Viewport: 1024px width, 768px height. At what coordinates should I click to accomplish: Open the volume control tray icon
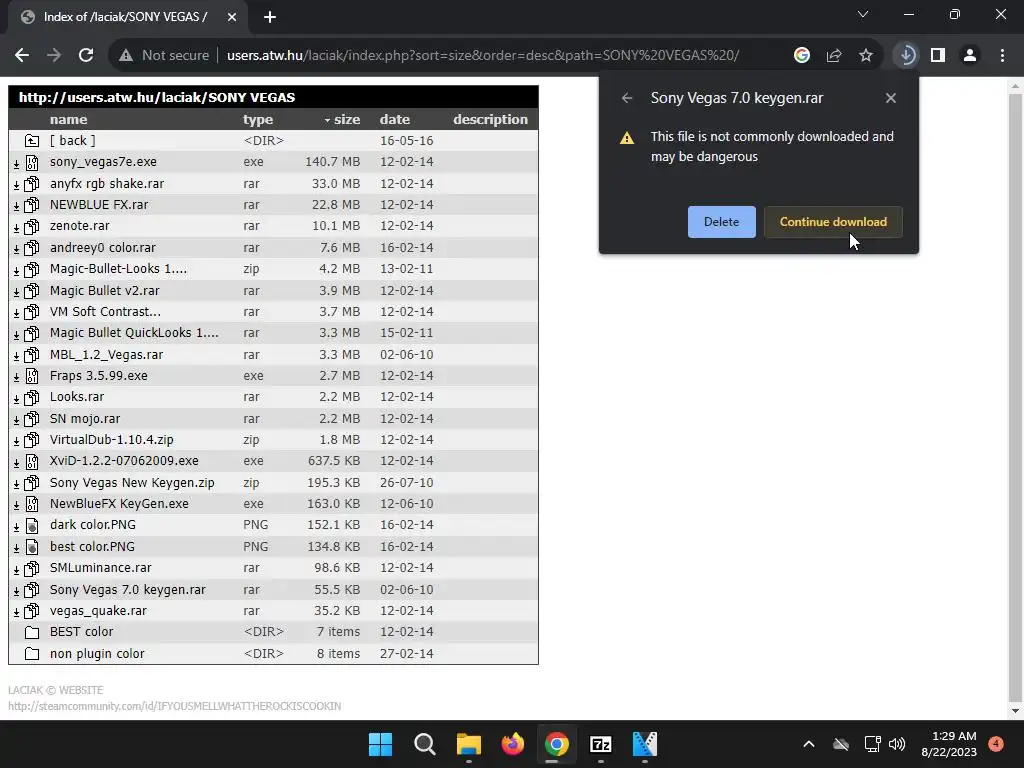(x=897, y=744)
